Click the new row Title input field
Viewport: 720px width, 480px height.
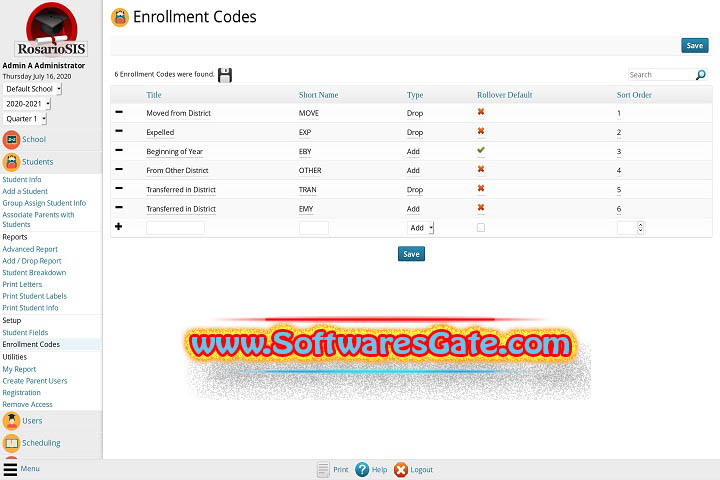[175, 228]
